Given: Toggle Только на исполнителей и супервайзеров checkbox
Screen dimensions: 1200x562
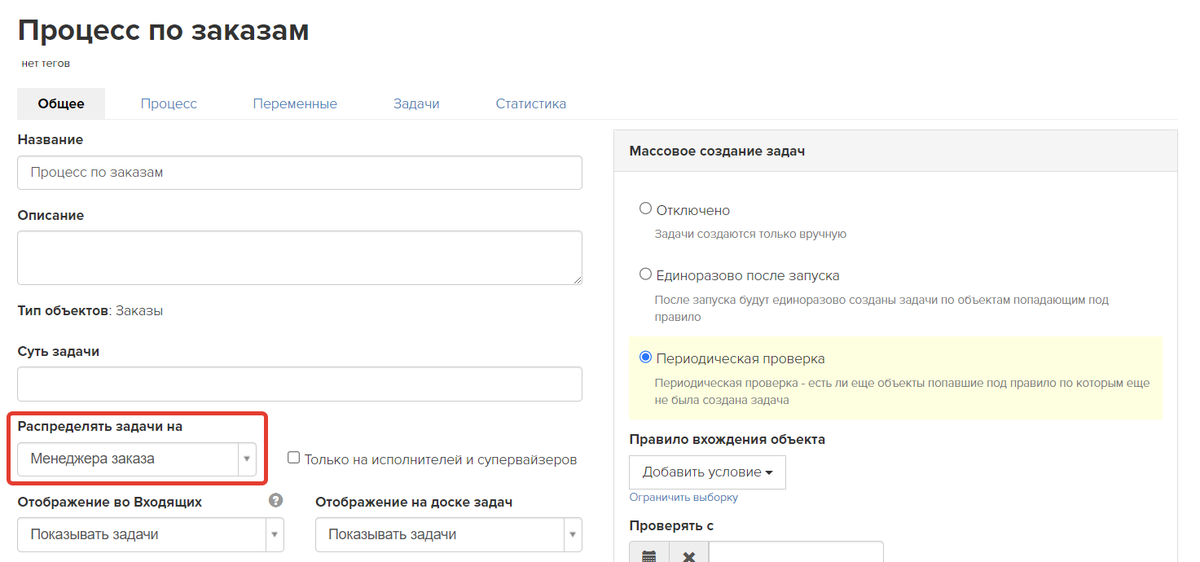Looking at the screenshot, I should pyautogui.click(x=294, y=458).
